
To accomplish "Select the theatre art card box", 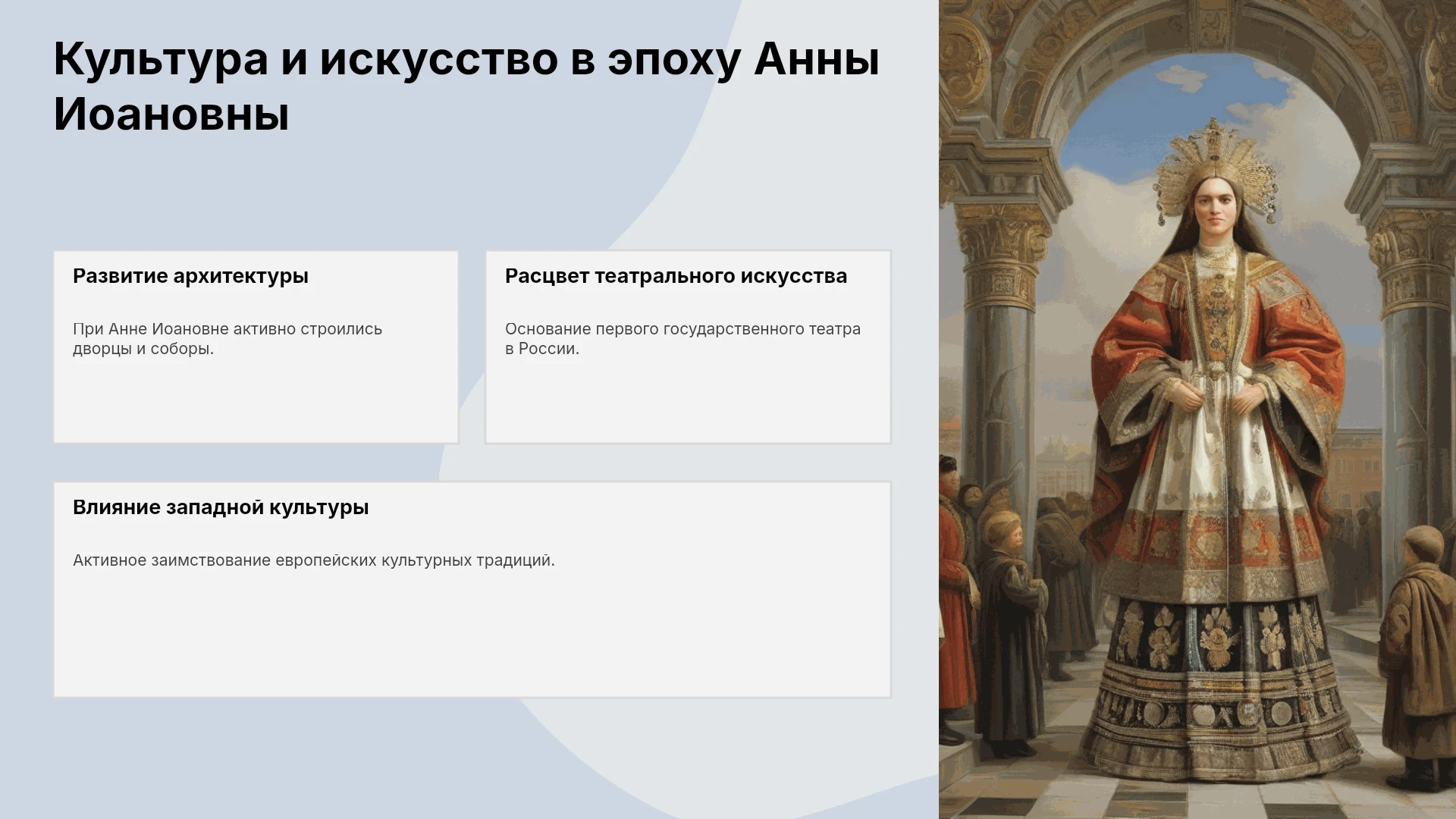I will [689, 347].
